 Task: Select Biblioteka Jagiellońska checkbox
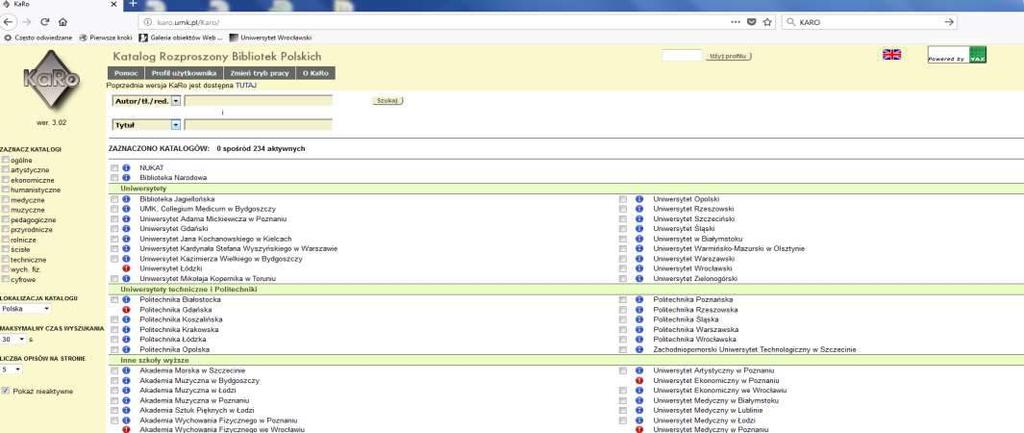tap(114, 199)
